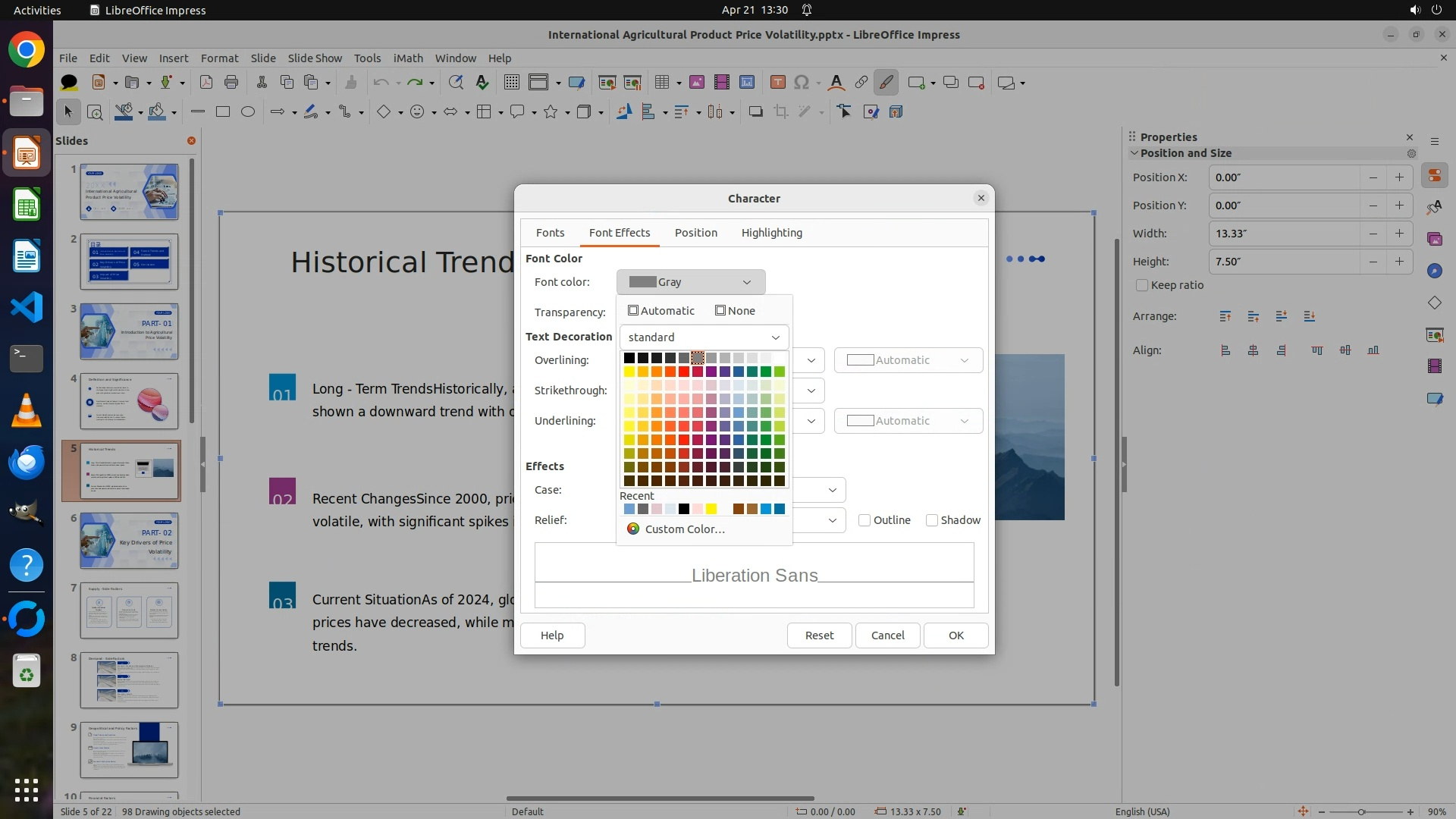Open the Special Character icon
Screen dimensions: 1456x819
click(802, 83)
